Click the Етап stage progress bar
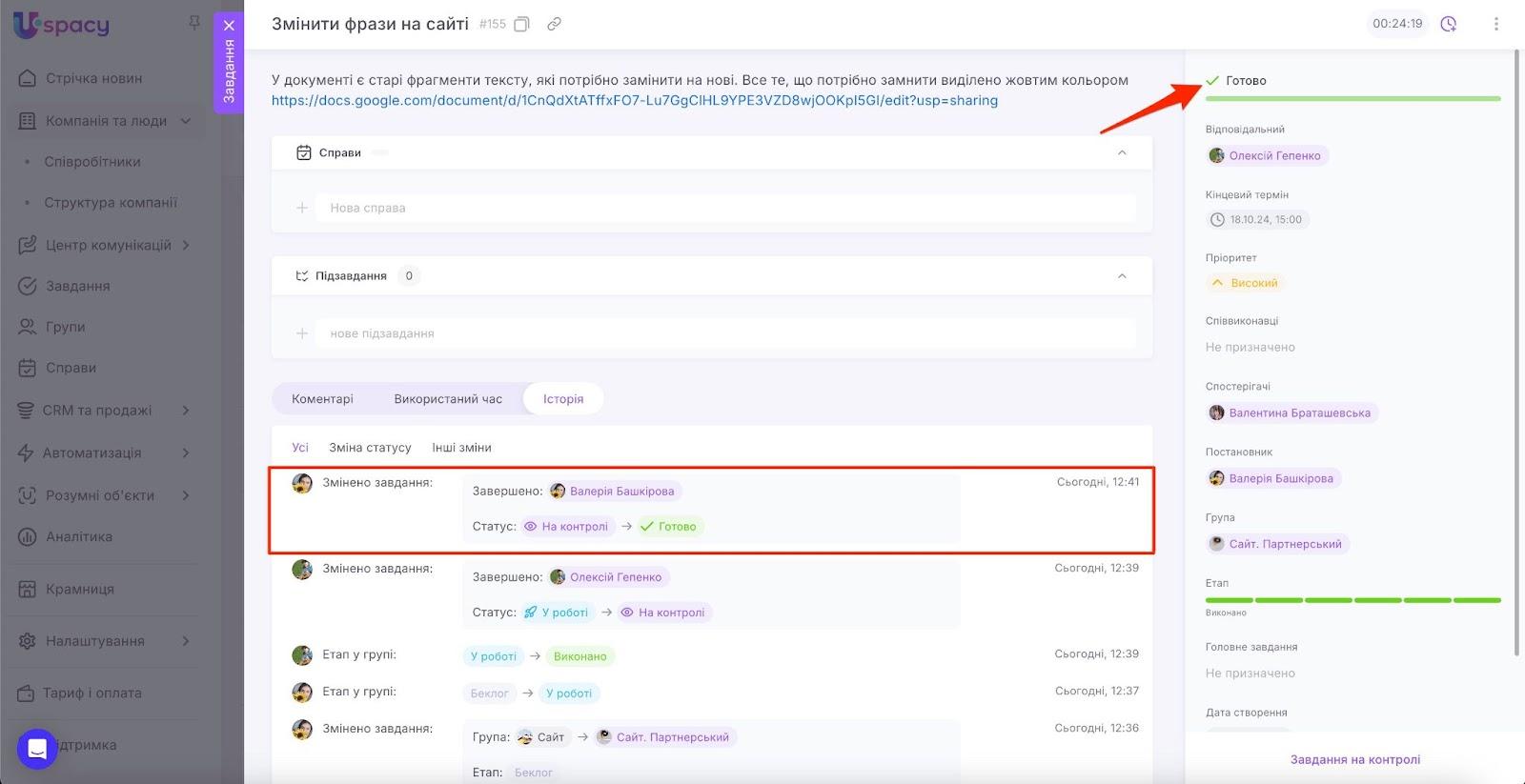Screen dimensions: 1525x784 click(1352, 600)
